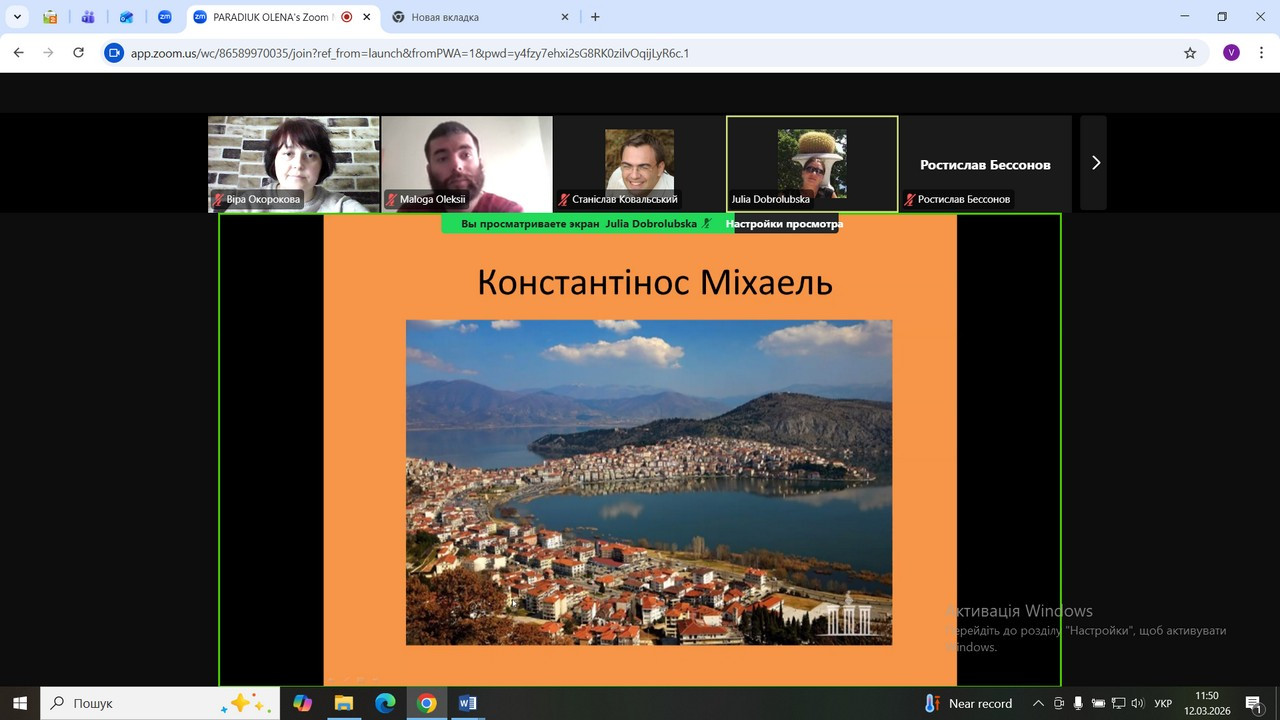Expand hidden system tray icons

1038,703
